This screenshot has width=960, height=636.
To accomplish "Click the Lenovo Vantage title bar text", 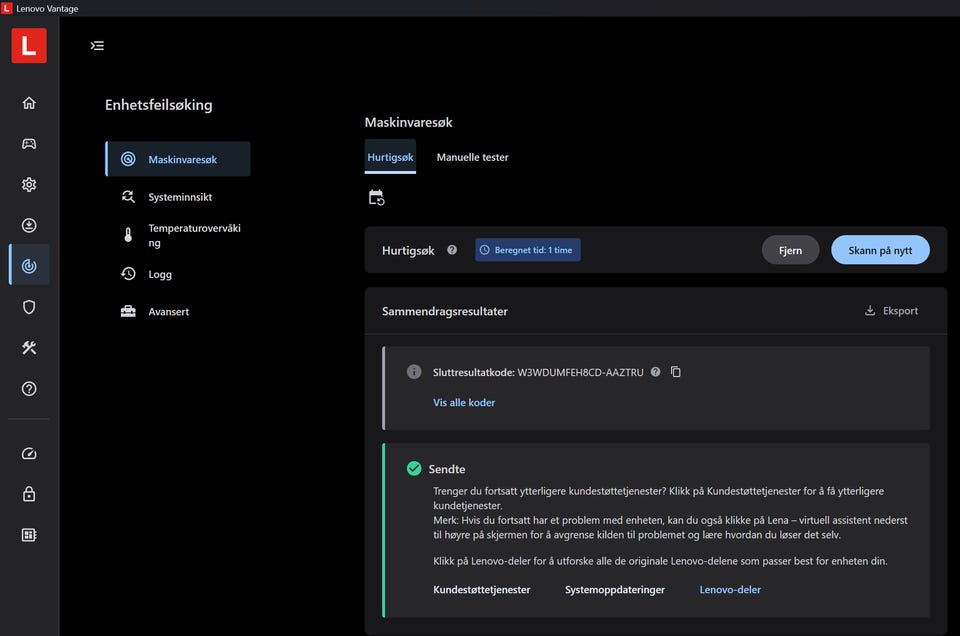I will [47, 9].
